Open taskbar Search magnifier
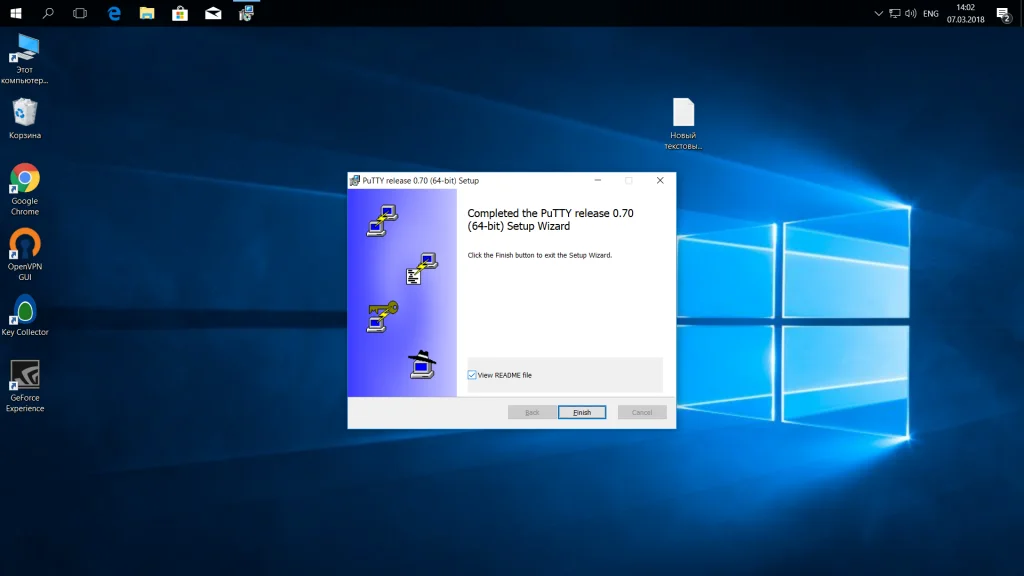The height and width of the screenshot is (576, 1024). point(48,13)
